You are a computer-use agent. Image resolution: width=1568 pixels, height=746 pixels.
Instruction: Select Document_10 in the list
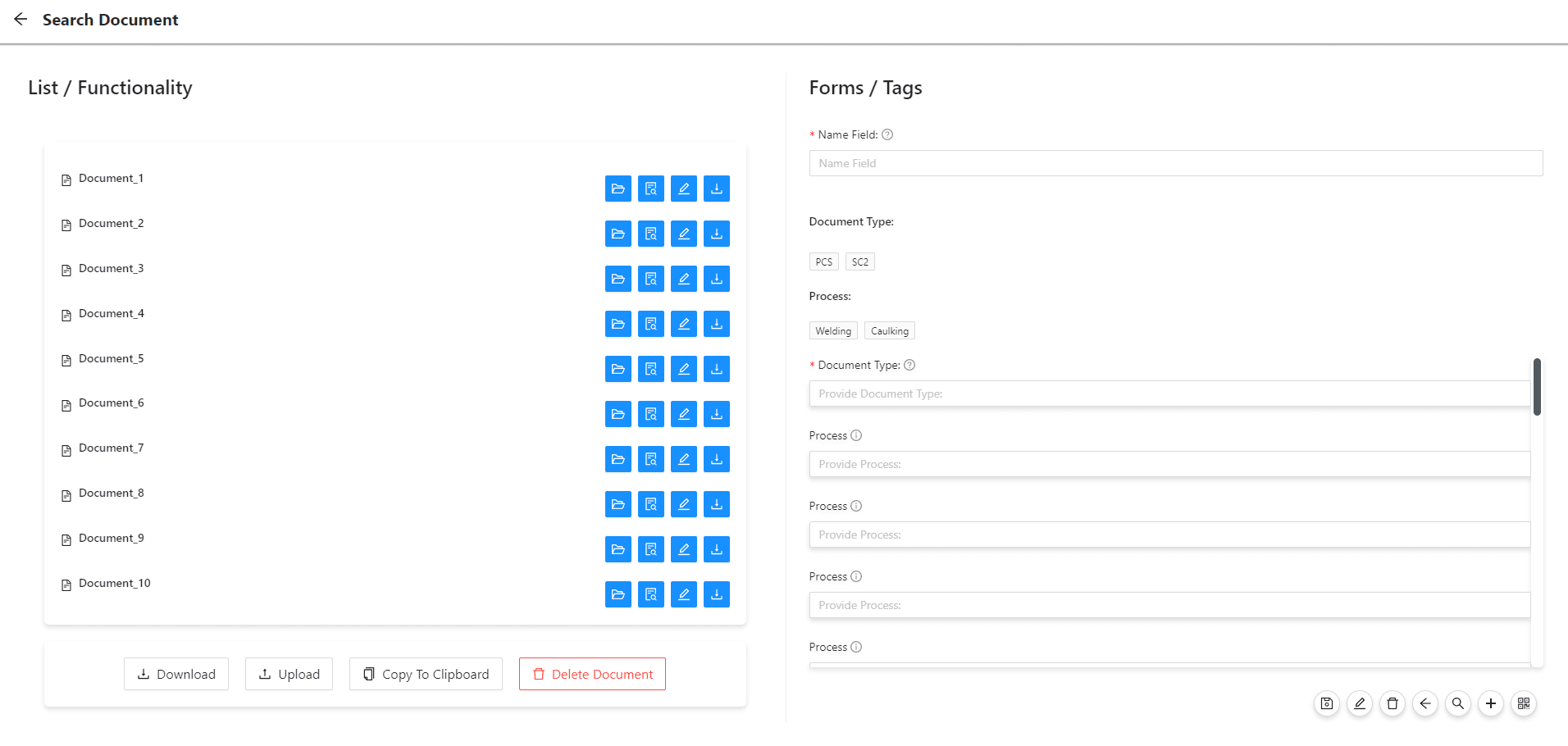tap(115, 583)
